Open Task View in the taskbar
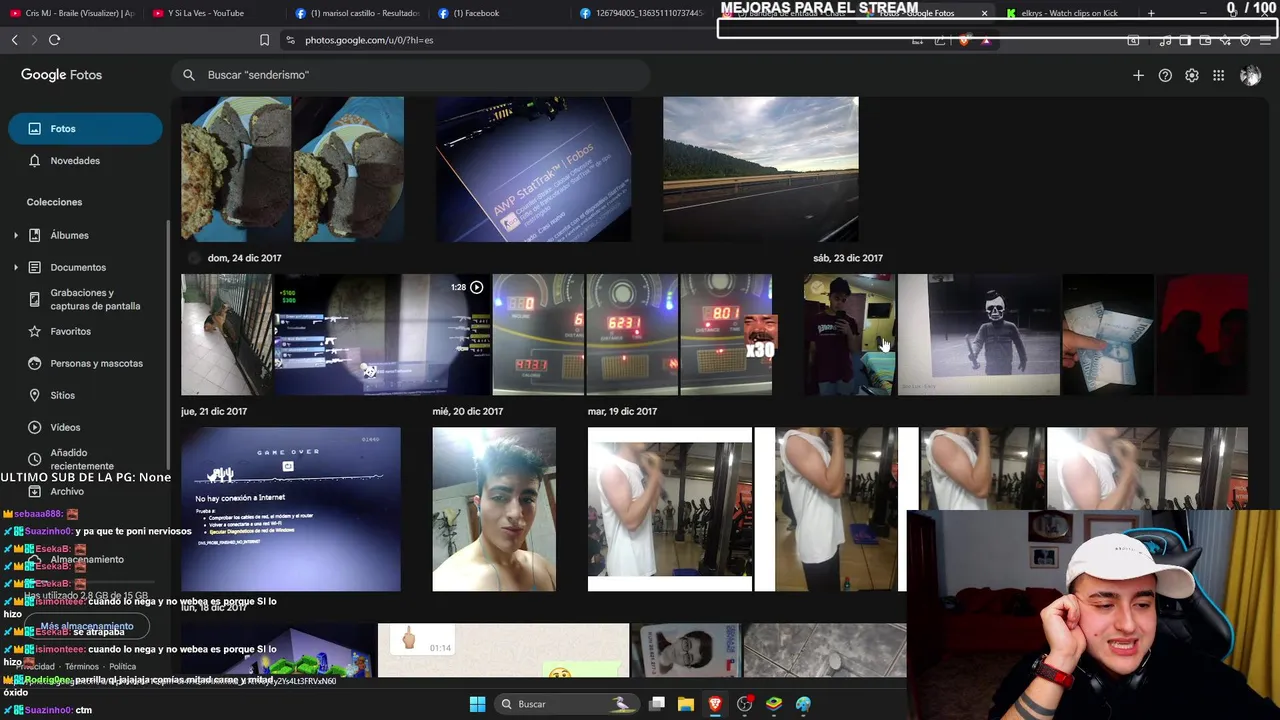The width and height of the screenshot is (1280, 720). coord(657,704)
